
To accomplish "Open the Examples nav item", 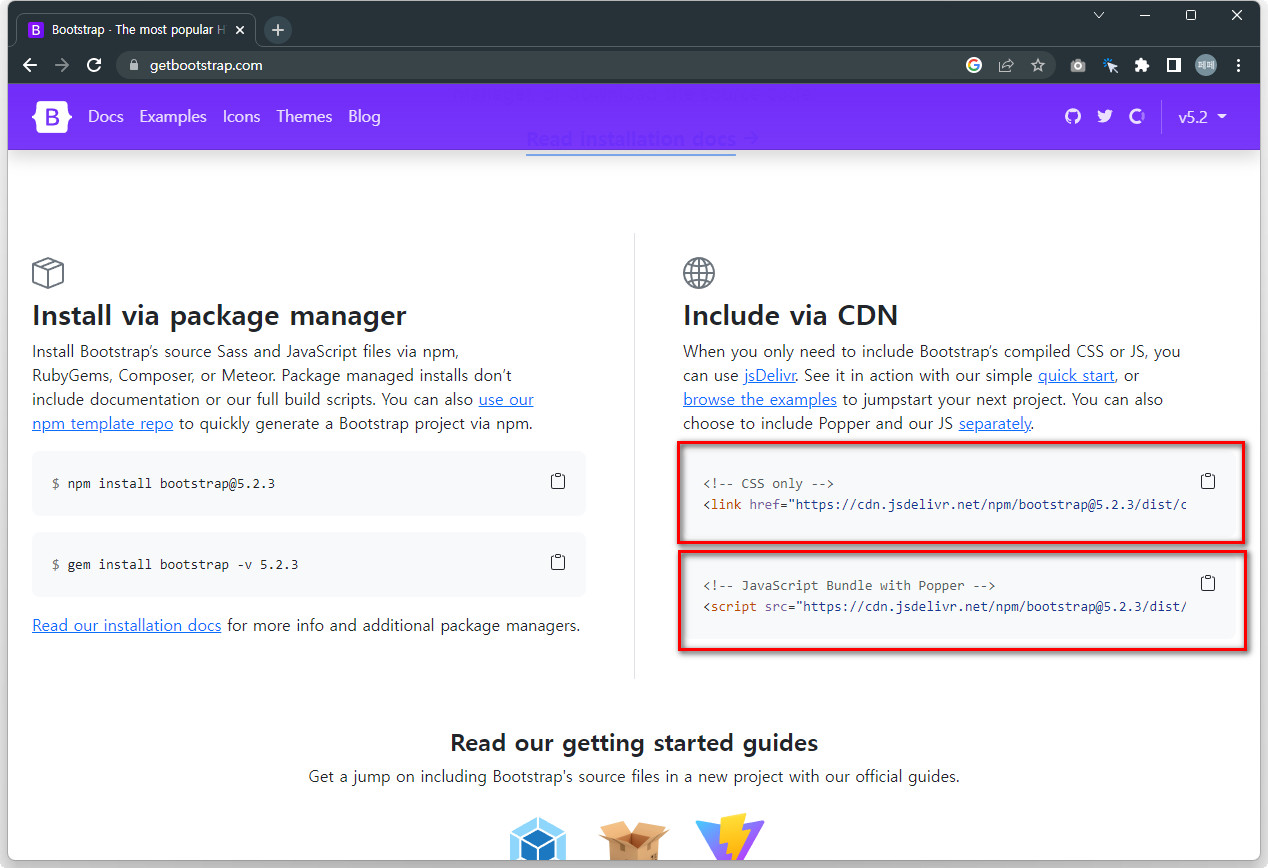I will click(x=173, y=117).
